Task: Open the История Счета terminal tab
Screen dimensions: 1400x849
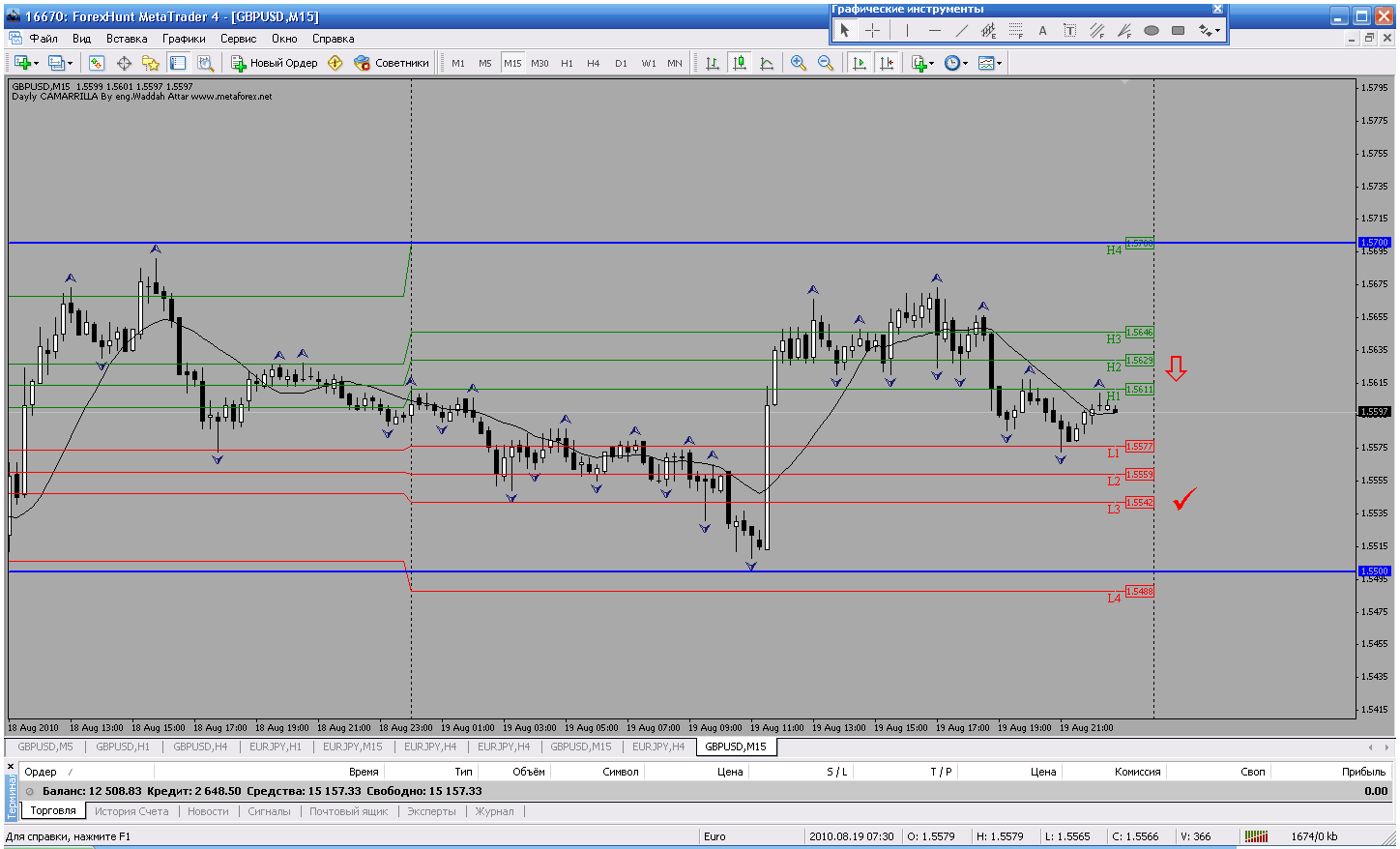Action: 131,811
